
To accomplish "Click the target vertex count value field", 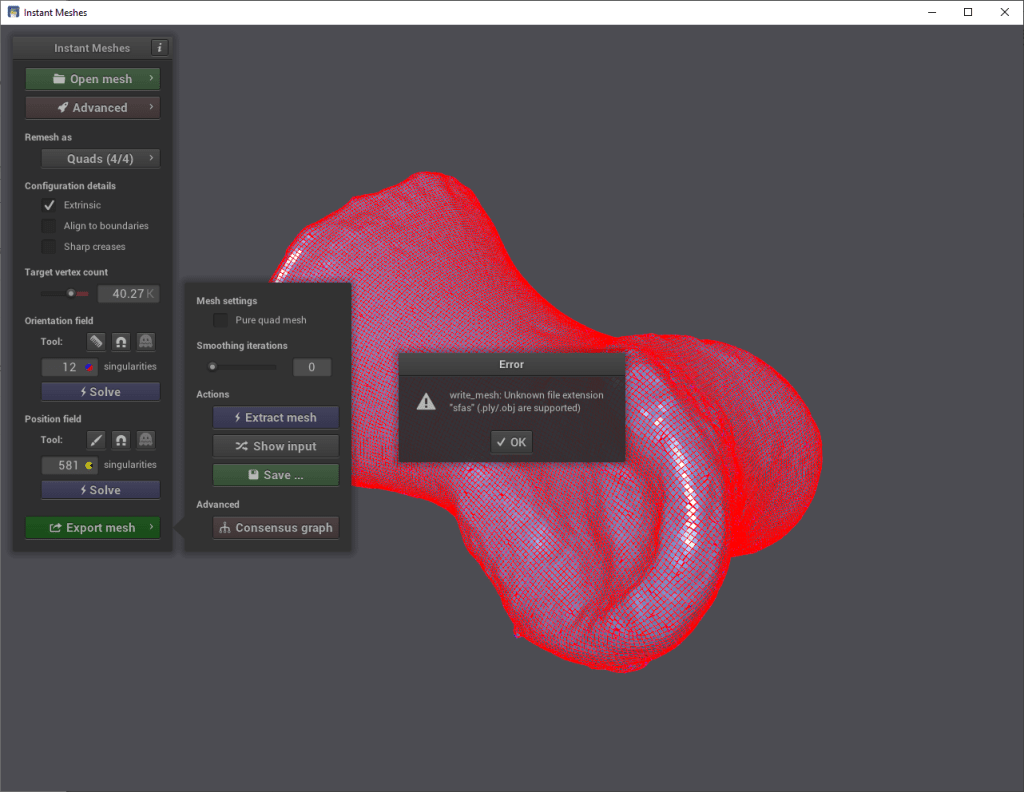I will coord(128,294).
